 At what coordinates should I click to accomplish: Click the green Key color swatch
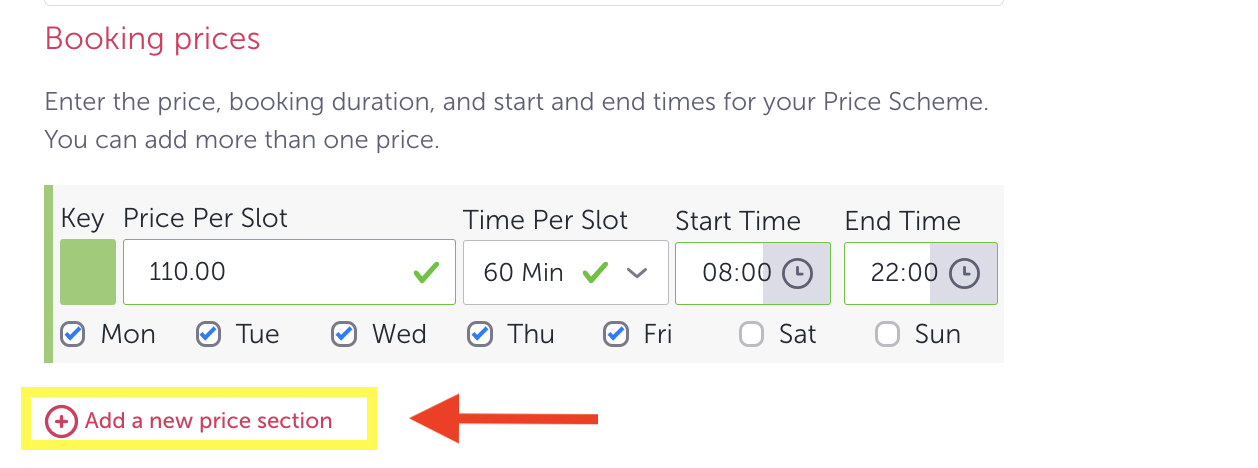pyautogui.click(x=88, y=272)
